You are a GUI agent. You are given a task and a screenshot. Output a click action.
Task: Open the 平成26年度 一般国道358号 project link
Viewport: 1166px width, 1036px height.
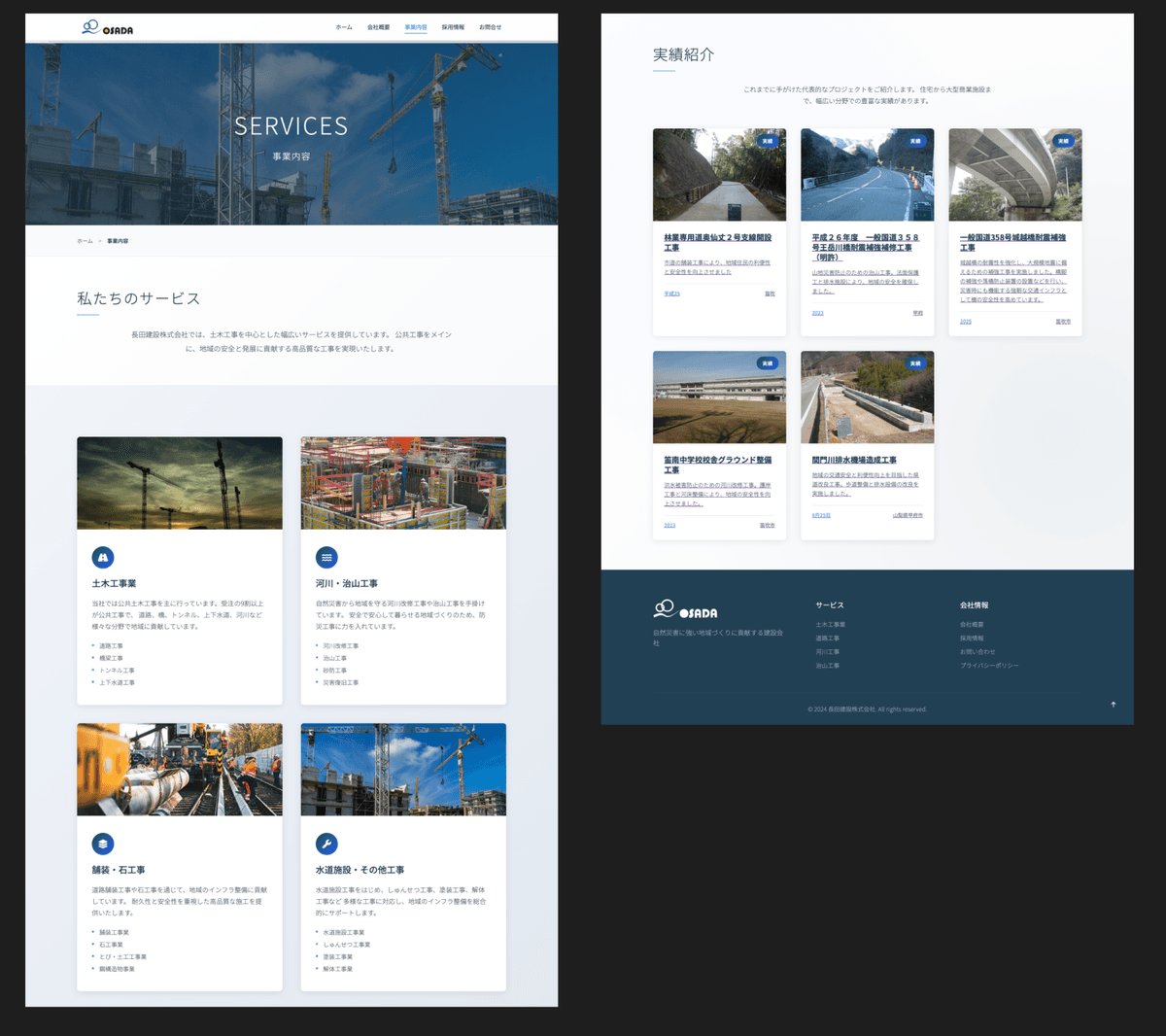[x=865, y=247]
